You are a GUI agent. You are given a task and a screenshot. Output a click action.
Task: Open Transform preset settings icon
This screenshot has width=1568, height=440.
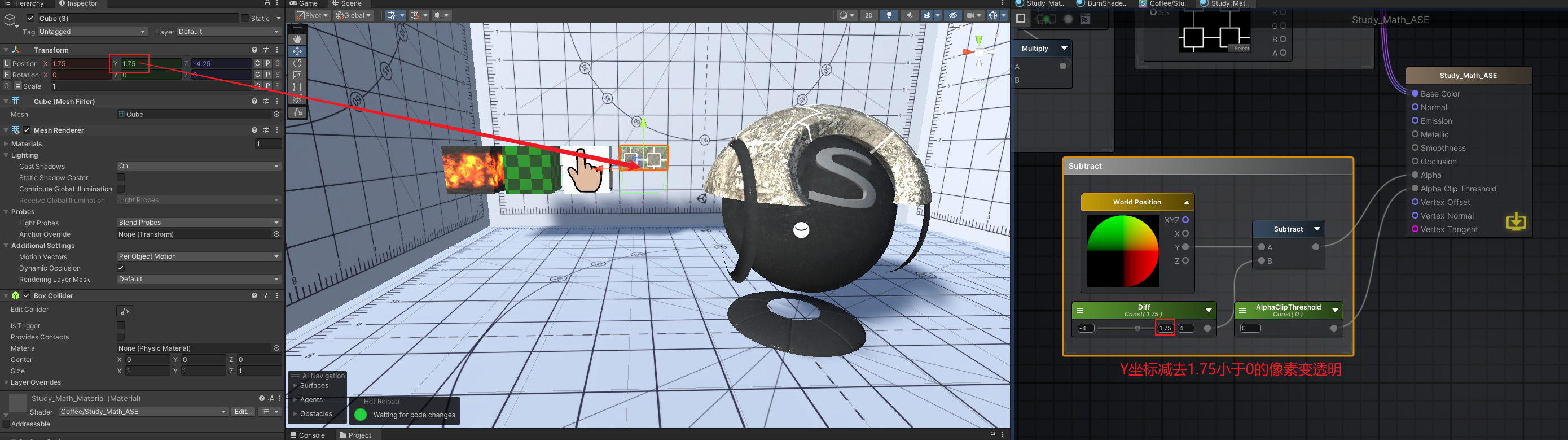266,50
